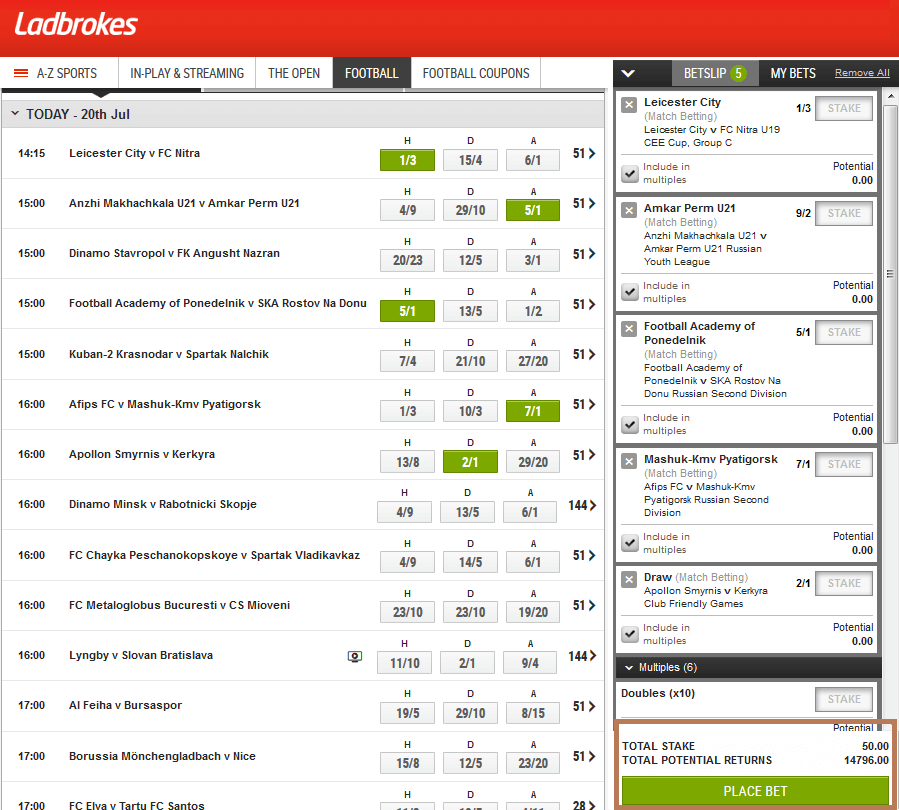Remove Leicester City selection from betslip

[629, 105]
